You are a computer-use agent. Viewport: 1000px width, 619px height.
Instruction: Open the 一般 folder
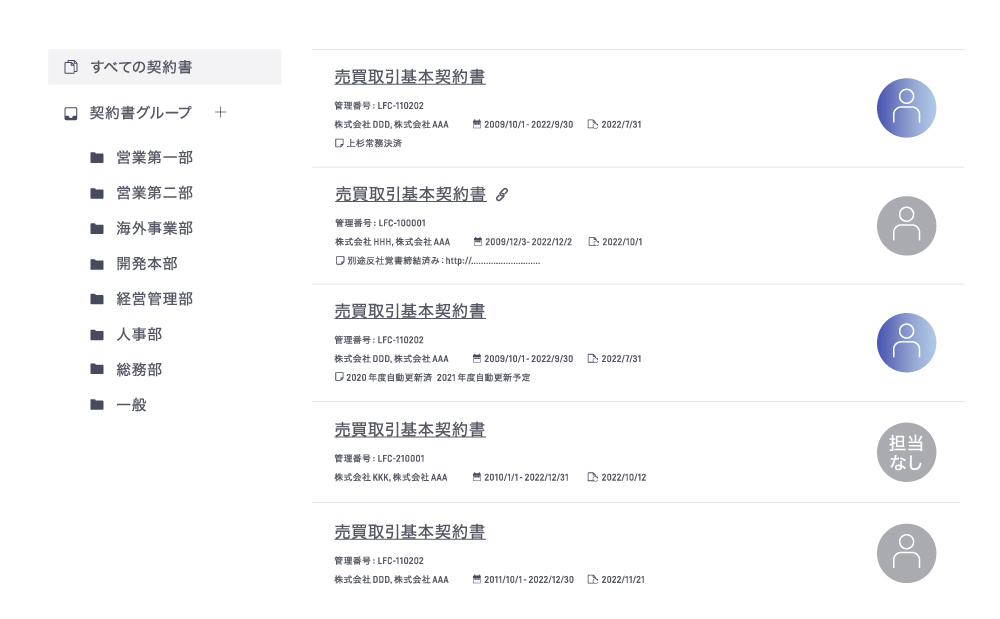click(x=132, y=405)
